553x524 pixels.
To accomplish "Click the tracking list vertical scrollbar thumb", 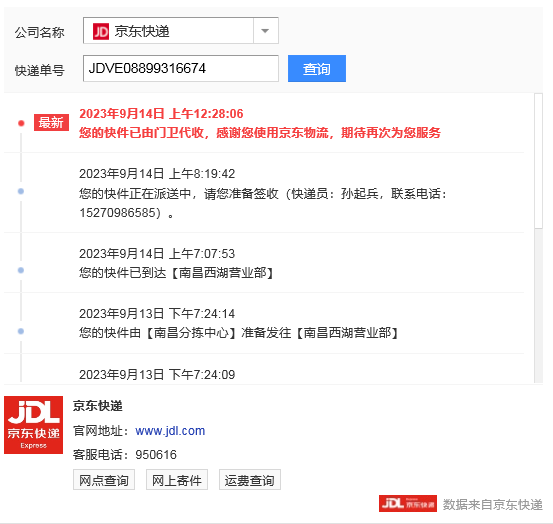I will pyautogui.click(x=538, y=161).
